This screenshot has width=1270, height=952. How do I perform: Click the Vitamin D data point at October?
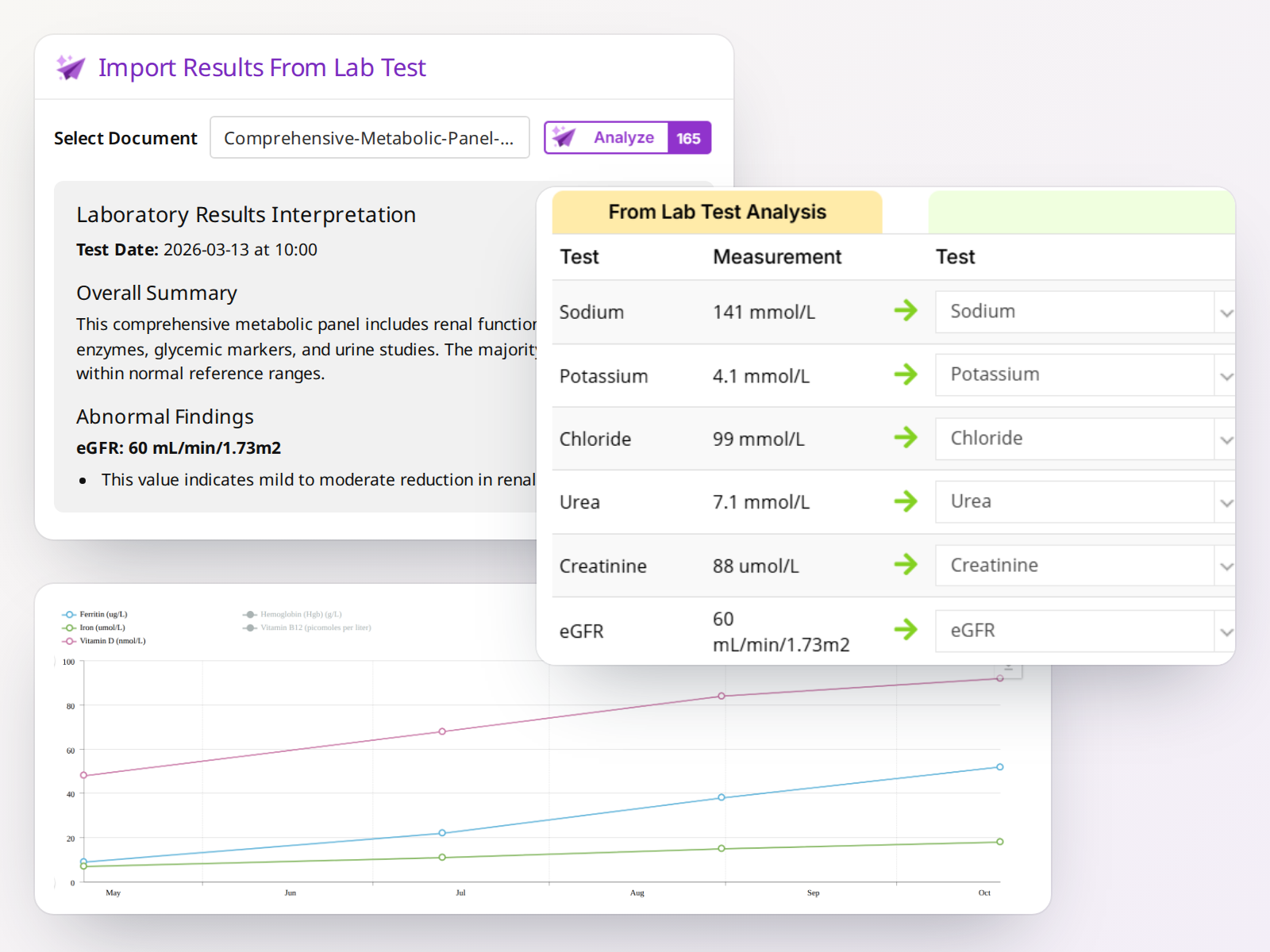point(1000,678)
